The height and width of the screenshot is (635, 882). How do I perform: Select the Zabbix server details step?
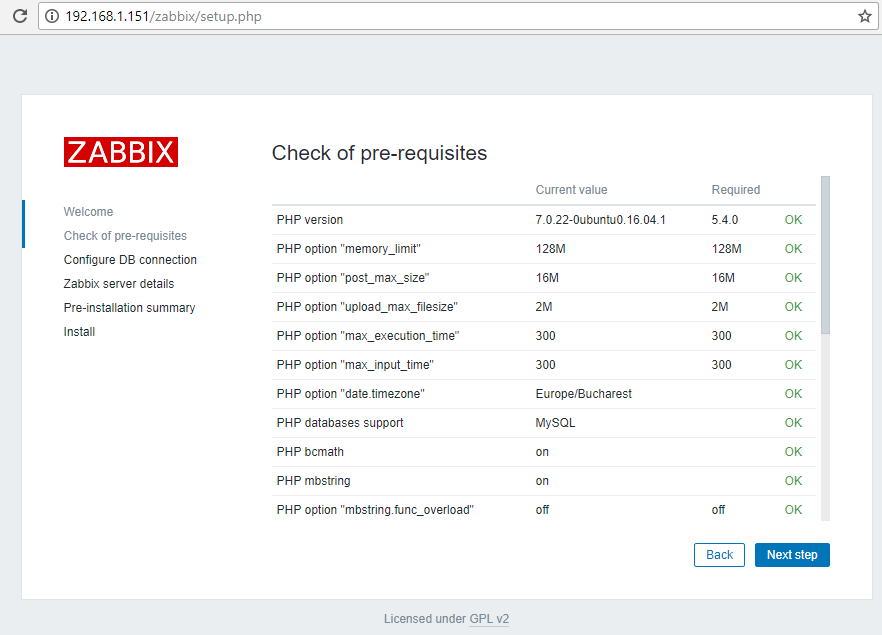point(119,284)
